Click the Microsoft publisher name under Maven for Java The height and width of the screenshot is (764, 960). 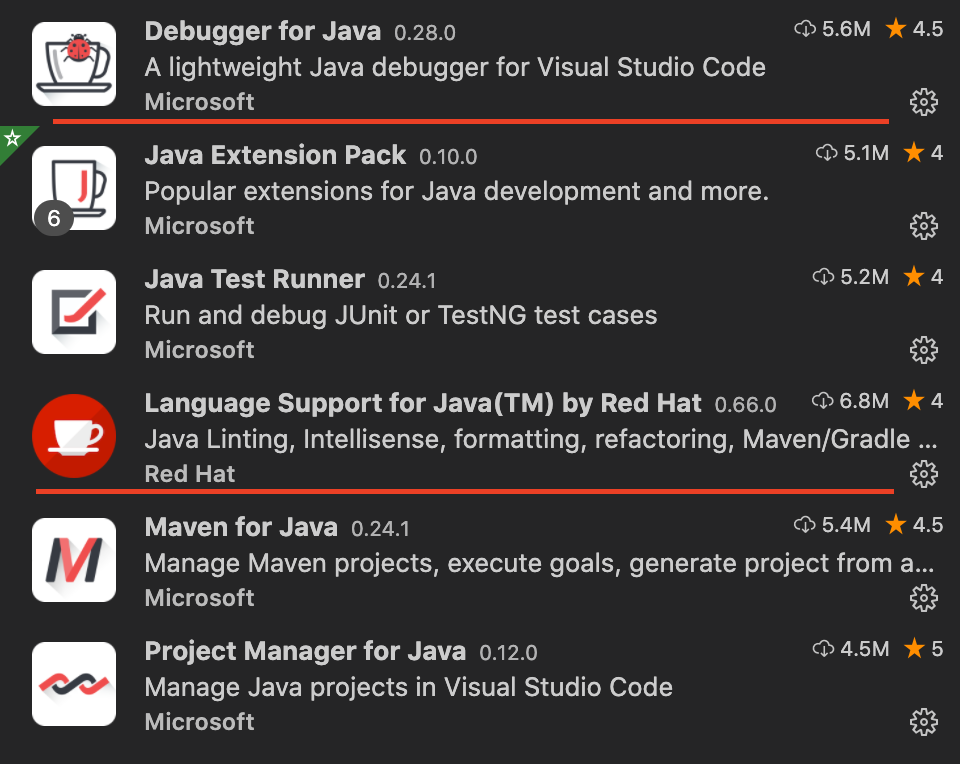199,597
